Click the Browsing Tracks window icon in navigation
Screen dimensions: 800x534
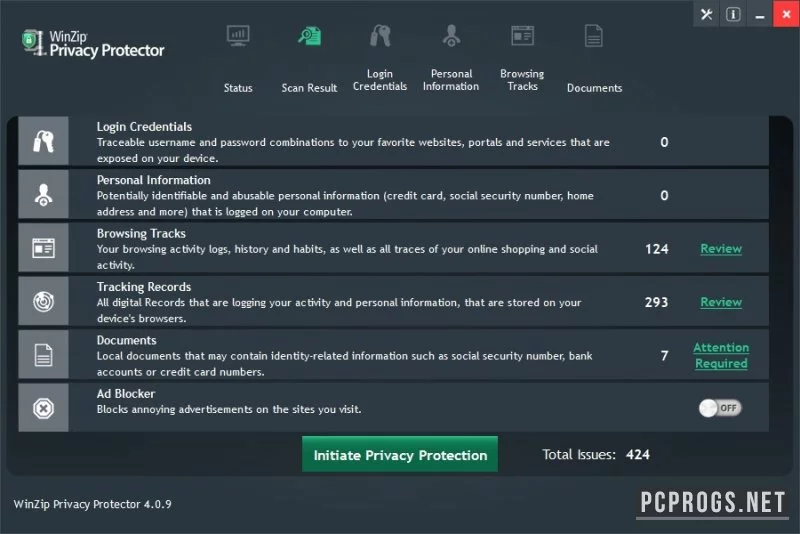[522, 36]
